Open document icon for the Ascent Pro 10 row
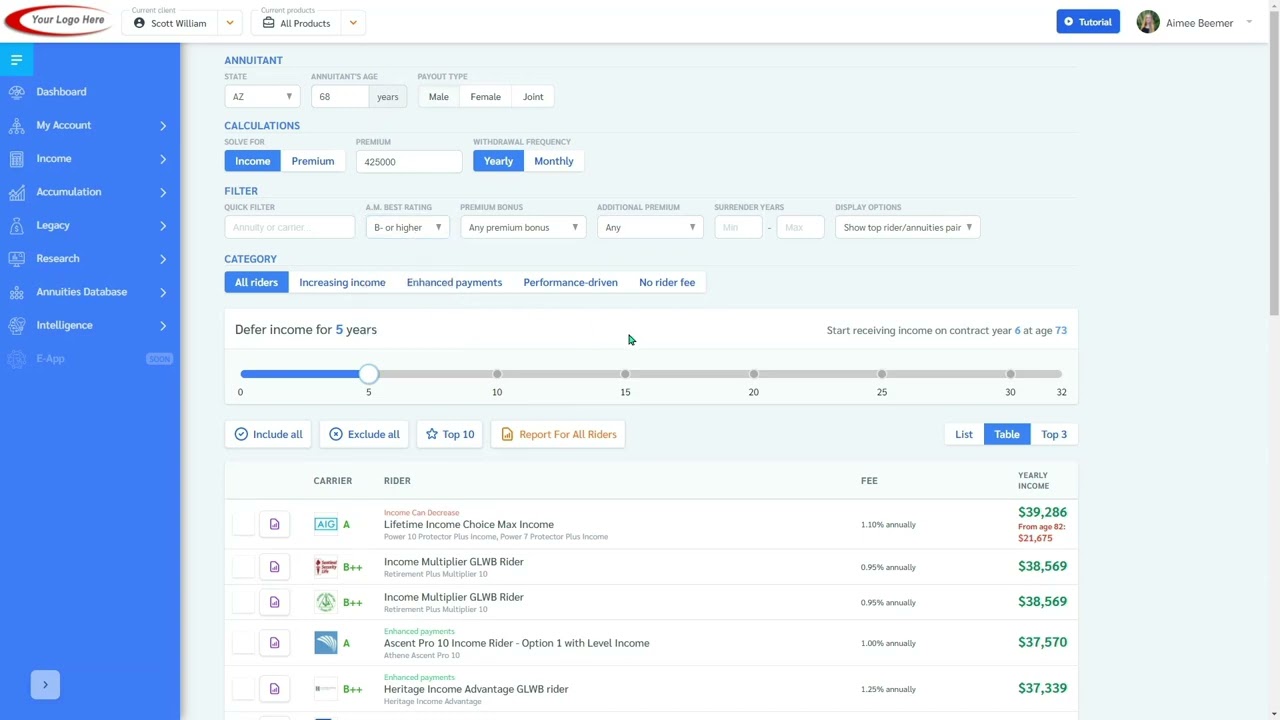Screen dimensions: 1280x720 pyautogui.click(x=274, y=643)
